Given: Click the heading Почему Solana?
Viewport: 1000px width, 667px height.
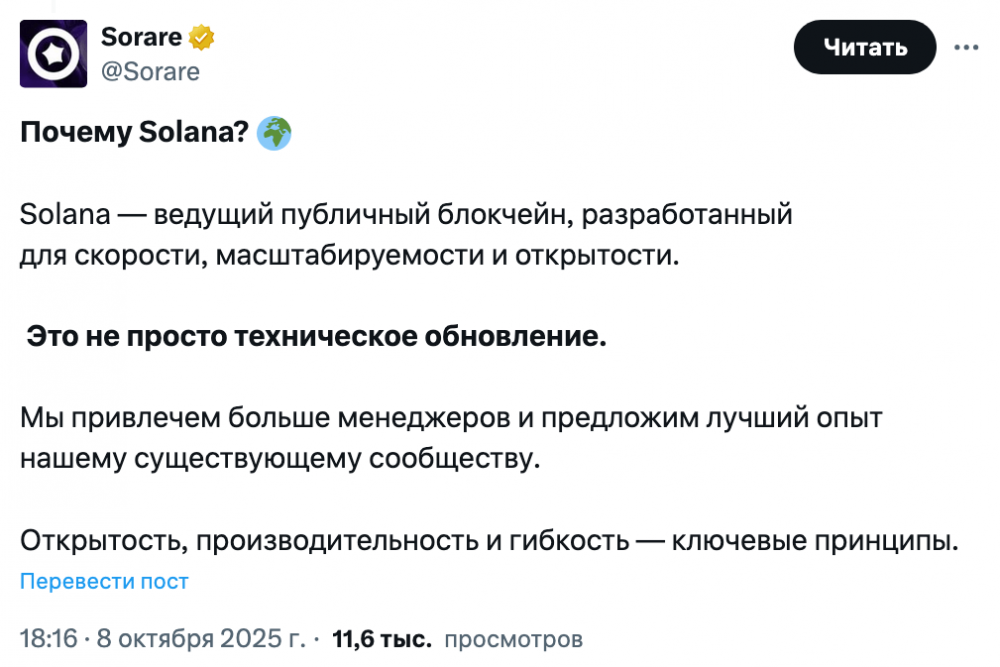Looking at the screenshot, I should [x=134, y=134].
